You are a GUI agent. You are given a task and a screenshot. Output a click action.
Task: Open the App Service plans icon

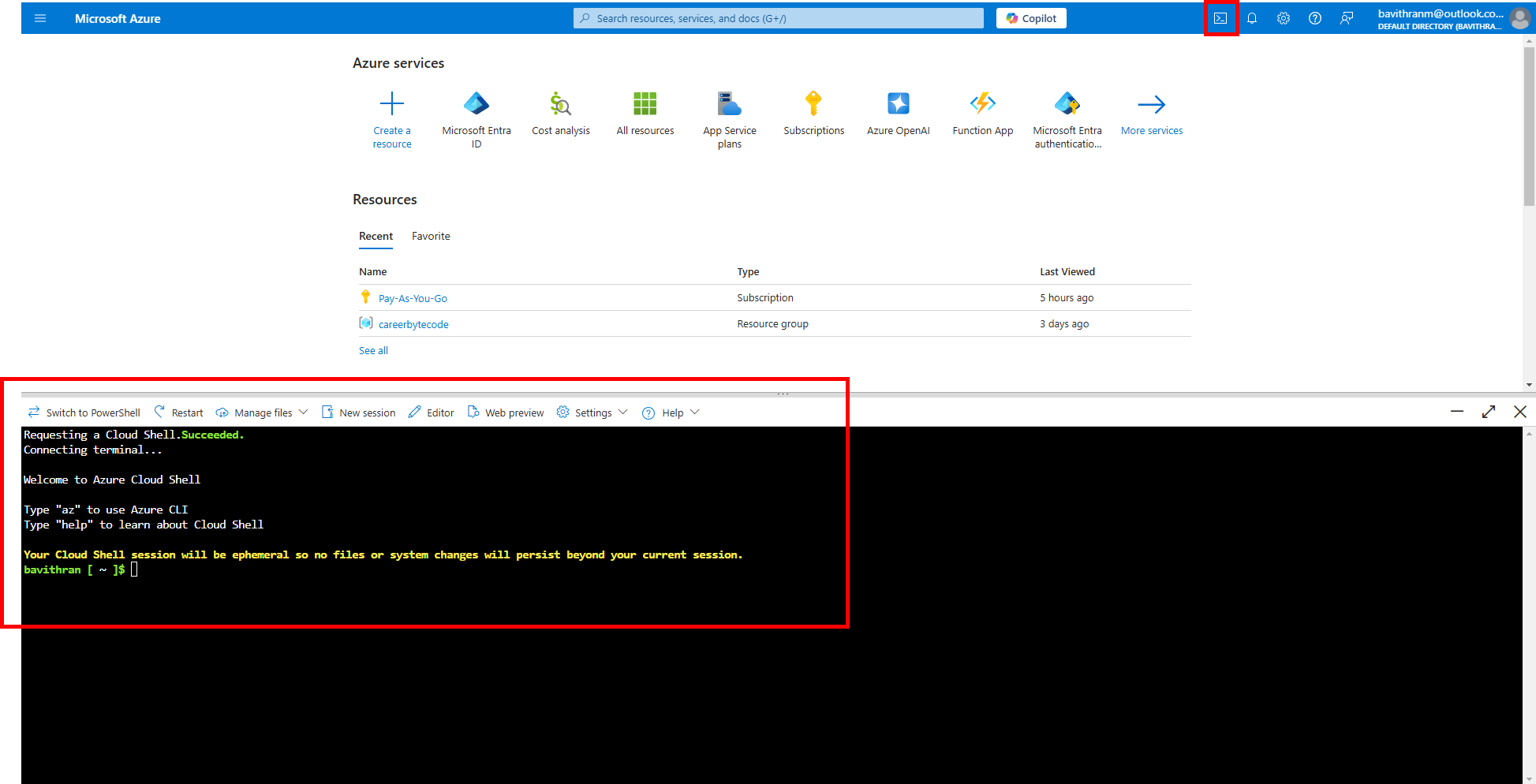[730, 103]
